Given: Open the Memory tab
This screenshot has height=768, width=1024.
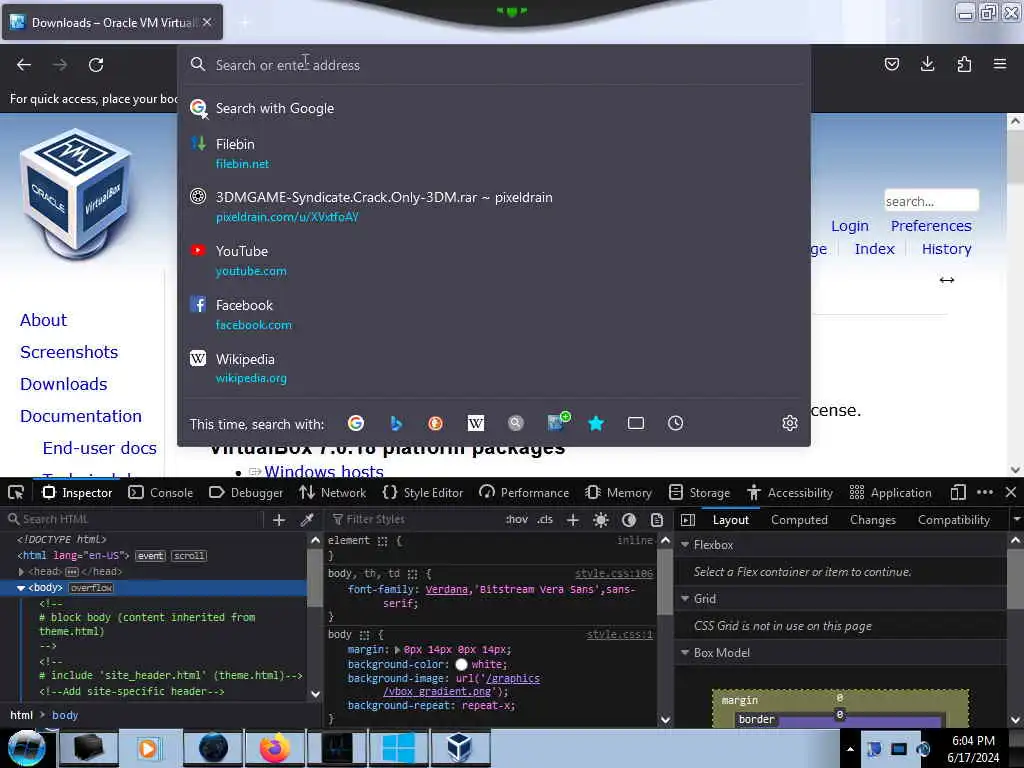Looking at the screenshot, I should tap(618, 492).
